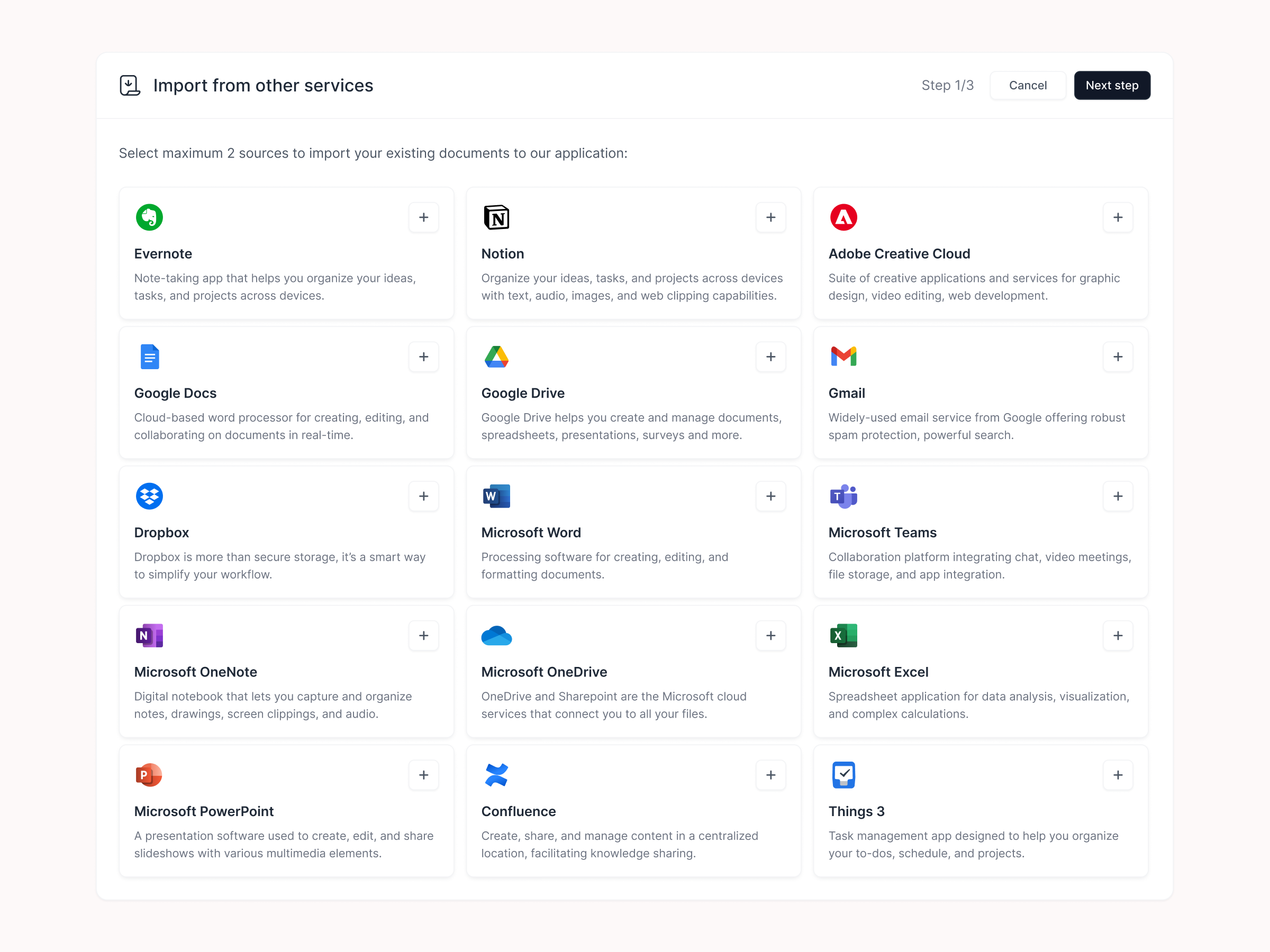Select the Gmail icon
This screenshot has height=952, width=1270.
(843, 356)
